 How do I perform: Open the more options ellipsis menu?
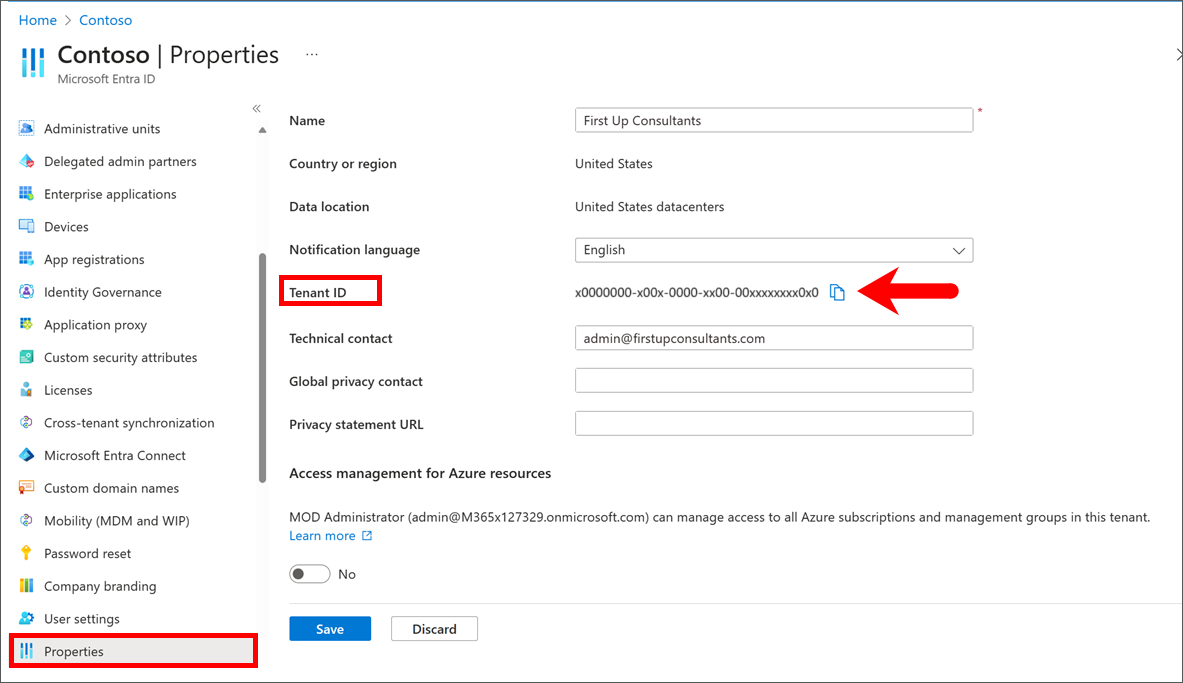(312, 54)
